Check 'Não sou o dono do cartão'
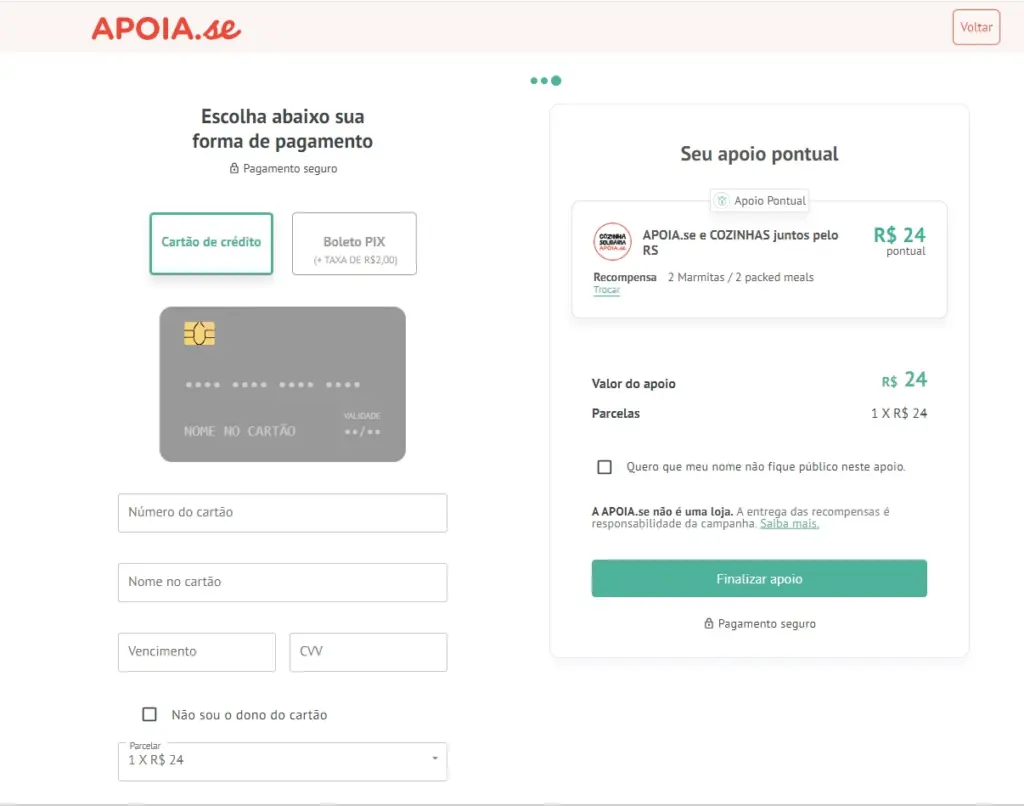This screenshot has width=1024, height=806. click(150, 714)
